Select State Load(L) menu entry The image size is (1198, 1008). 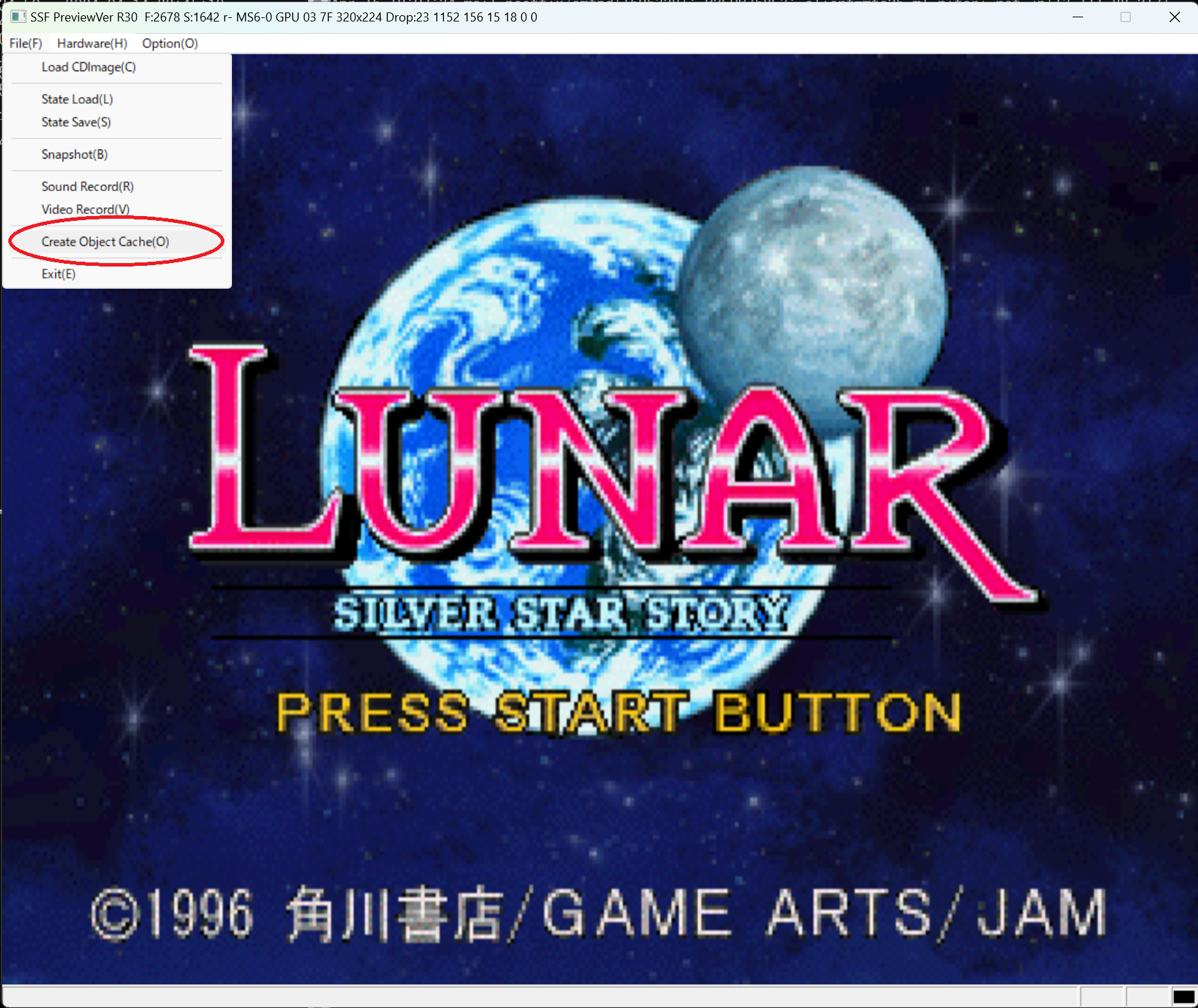click(x=116, y=99)
